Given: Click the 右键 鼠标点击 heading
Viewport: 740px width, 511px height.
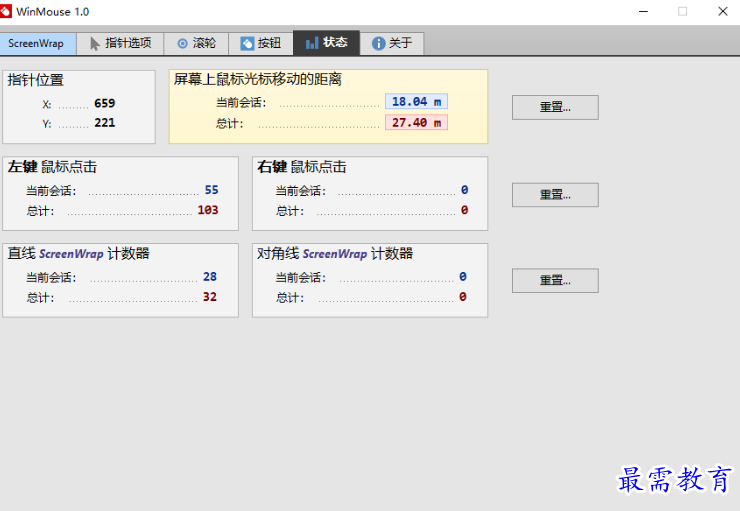Looking at the screenshot, I should [302, 167].
